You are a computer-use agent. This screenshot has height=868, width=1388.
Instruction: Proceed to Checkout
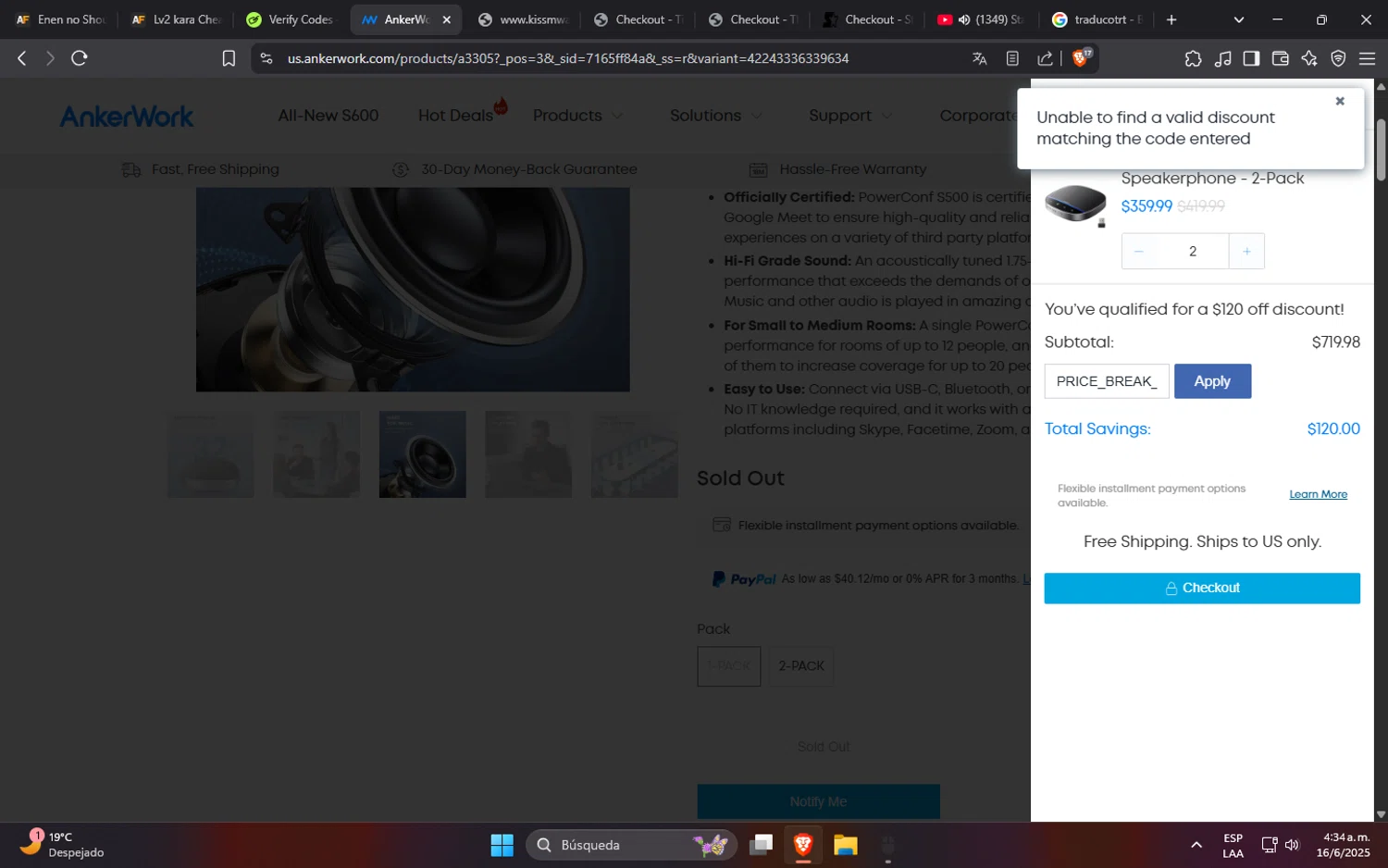(1202, 589)
